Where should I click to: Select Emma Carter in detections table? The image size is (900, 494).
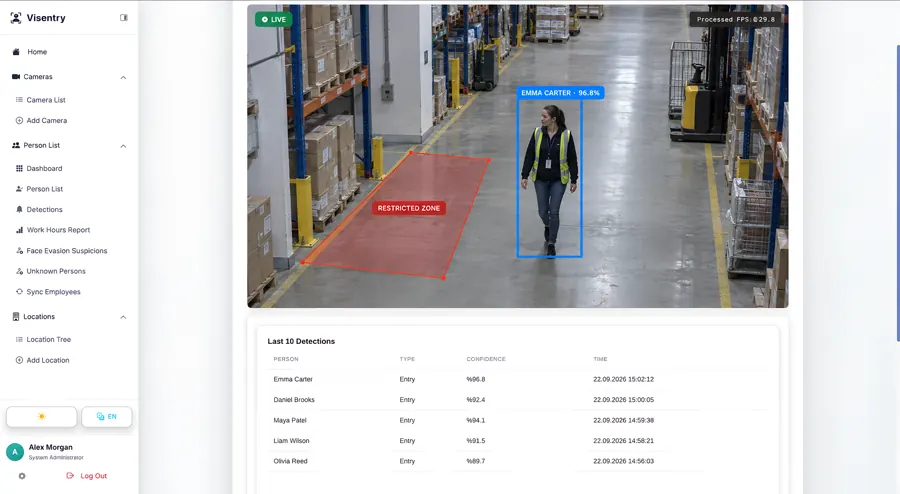[293, 379]
